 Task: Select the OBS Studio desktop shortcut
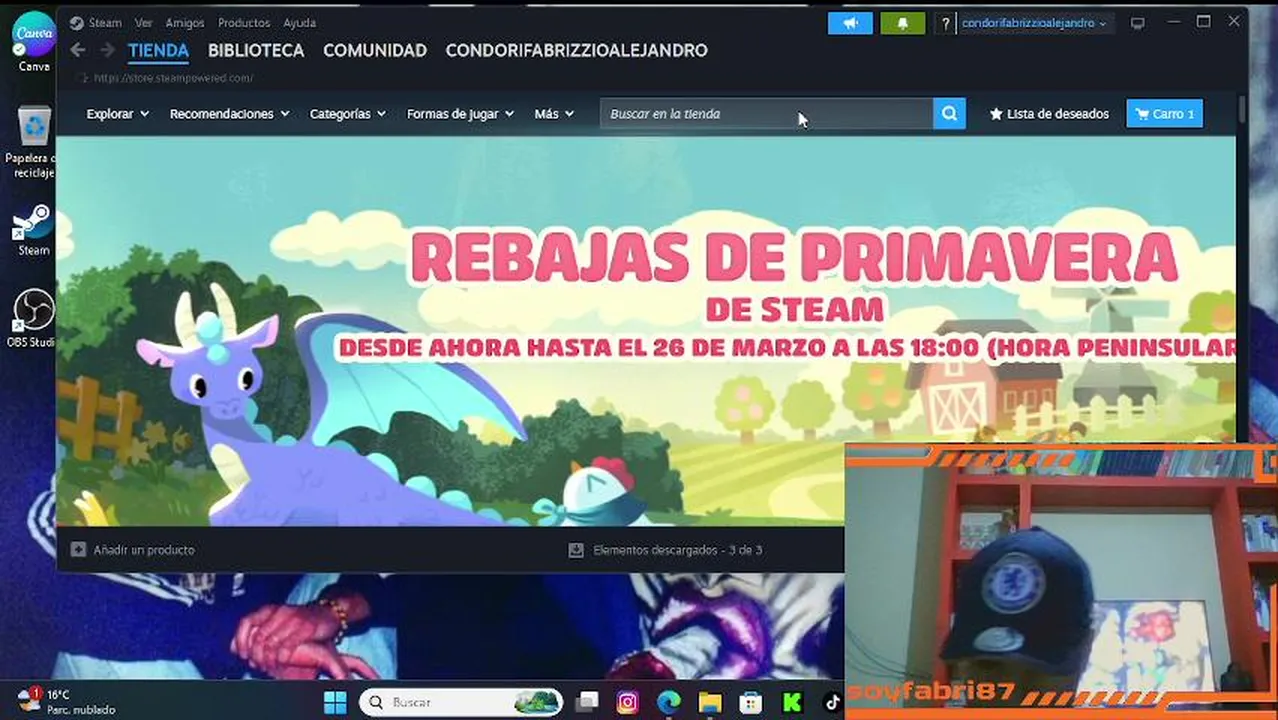33,318
